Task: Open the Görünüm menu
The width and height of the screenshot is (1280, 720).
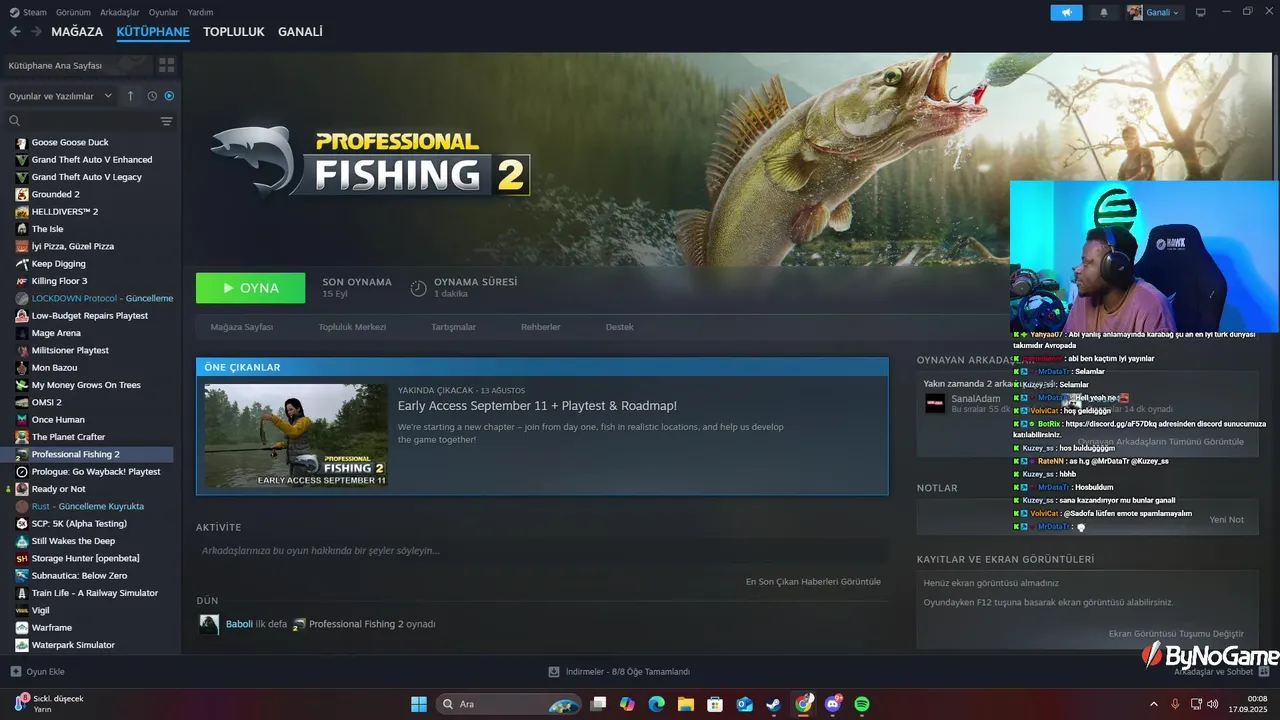Action: tap(73, 13)
